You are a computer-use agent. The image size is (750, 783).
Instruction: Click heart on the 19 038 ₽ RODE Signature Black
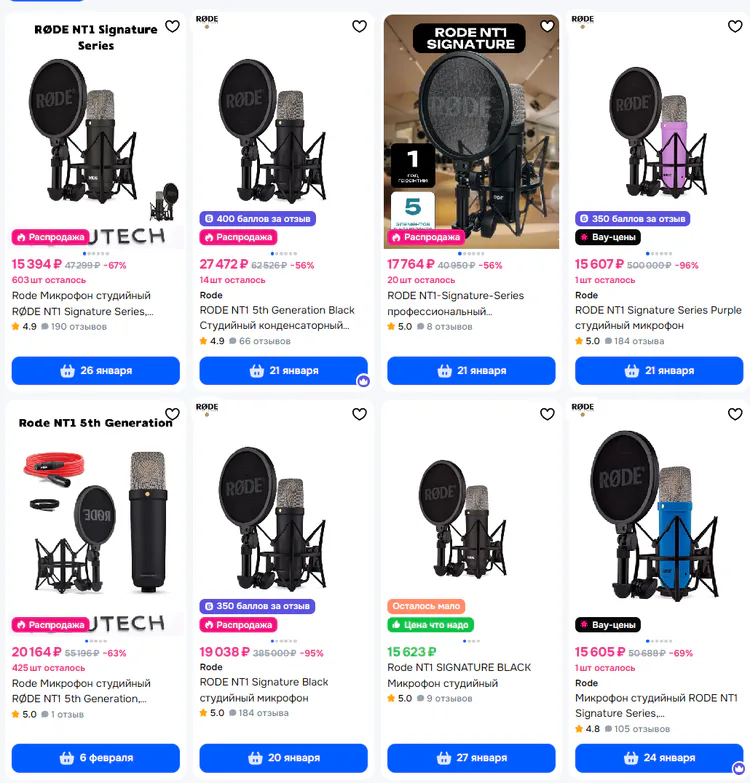[x=360, y=414]
